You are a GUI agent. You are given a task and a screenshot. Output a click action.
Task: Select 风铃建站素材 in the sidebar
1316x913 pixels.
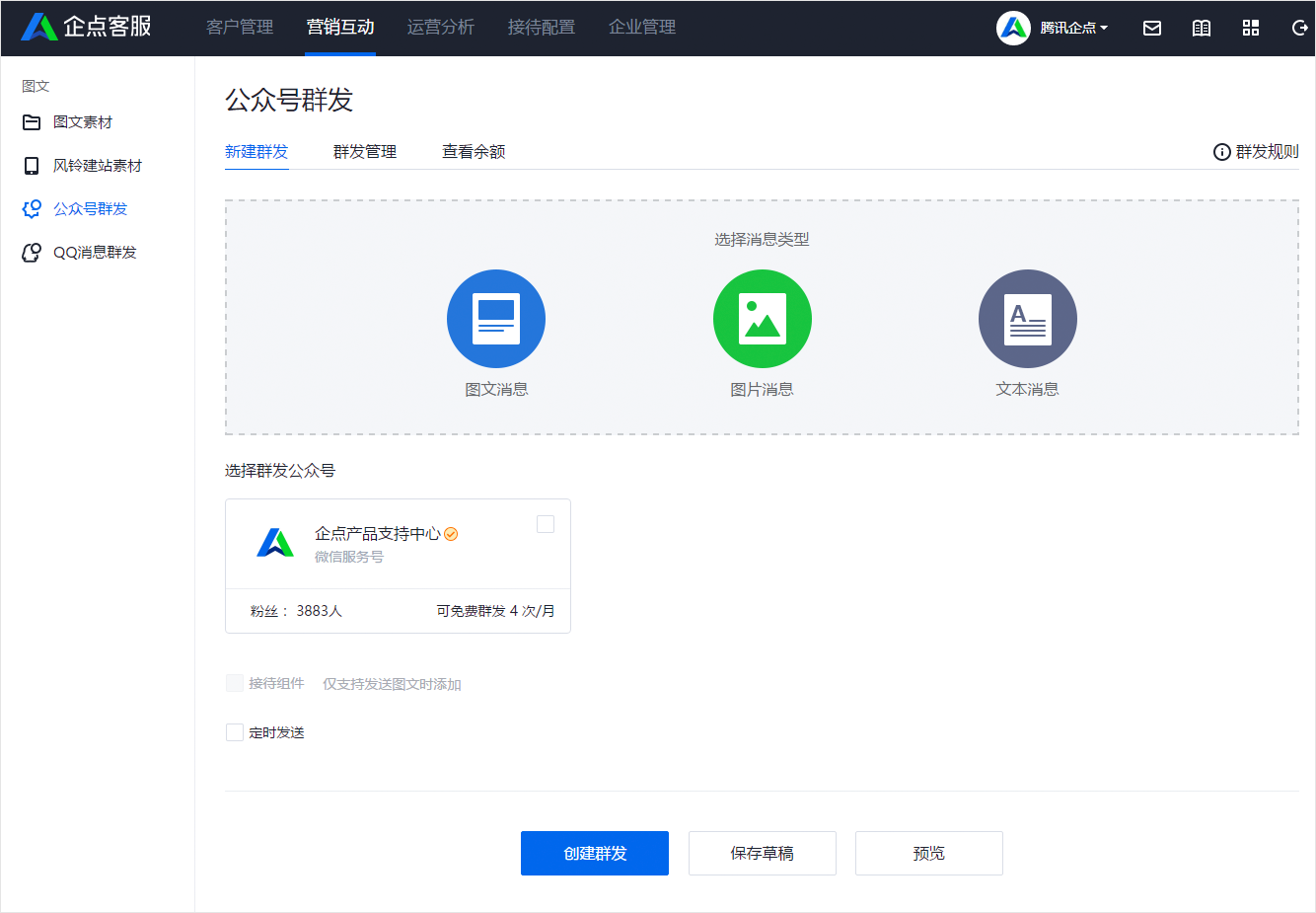[98, 166]
